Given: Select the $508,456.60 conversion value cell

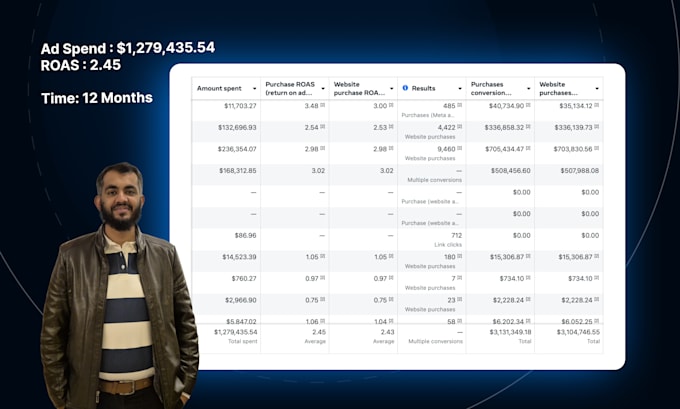Looking at the screenshot, I should (510, 170).
